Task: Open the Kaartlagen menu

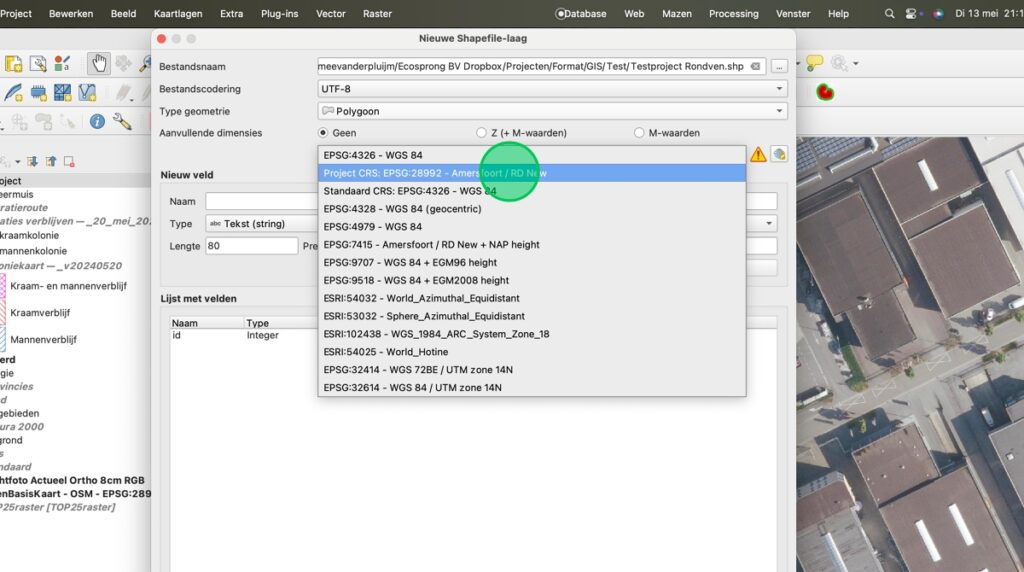Action: pos(176,14)
